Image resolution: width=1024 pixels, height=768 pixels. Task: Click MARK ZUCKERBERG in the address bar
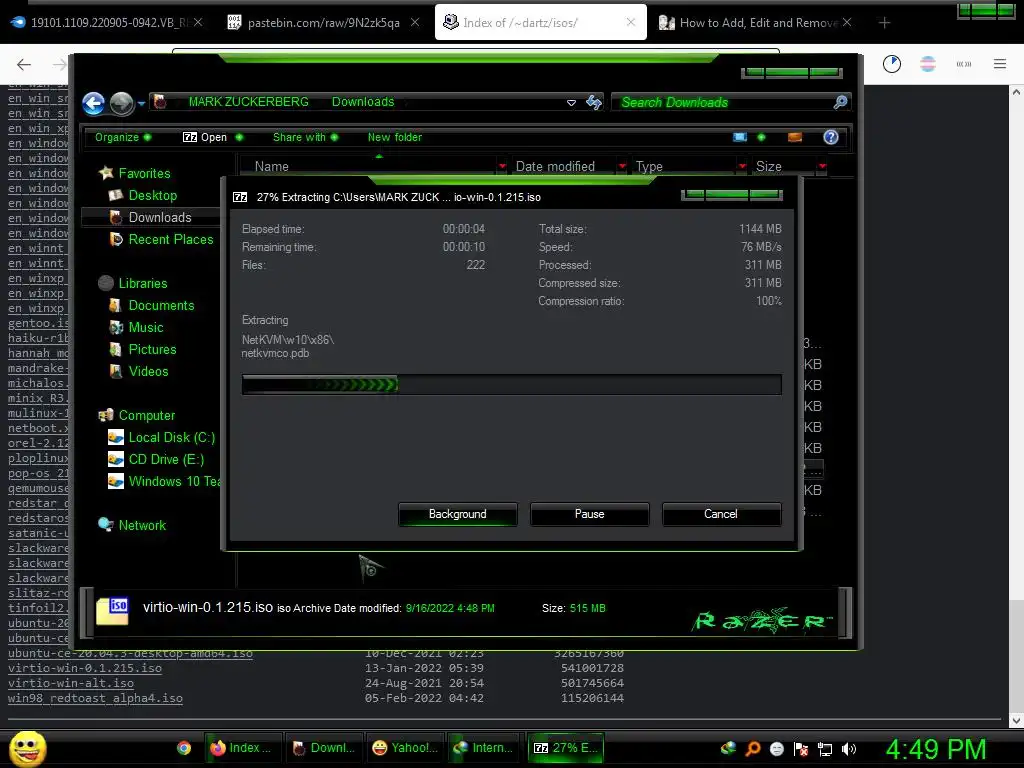(248, 102)
